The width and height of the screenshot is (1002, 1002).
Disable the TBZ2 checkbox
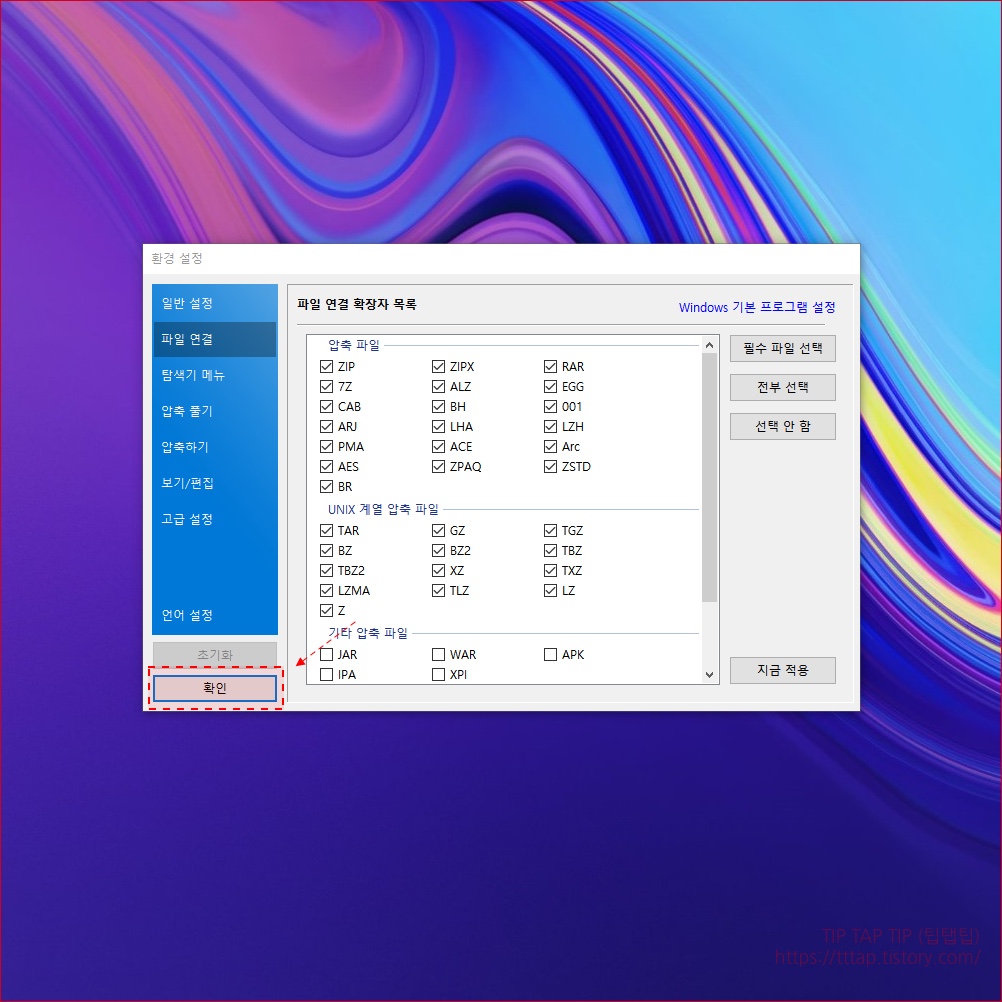327,571
